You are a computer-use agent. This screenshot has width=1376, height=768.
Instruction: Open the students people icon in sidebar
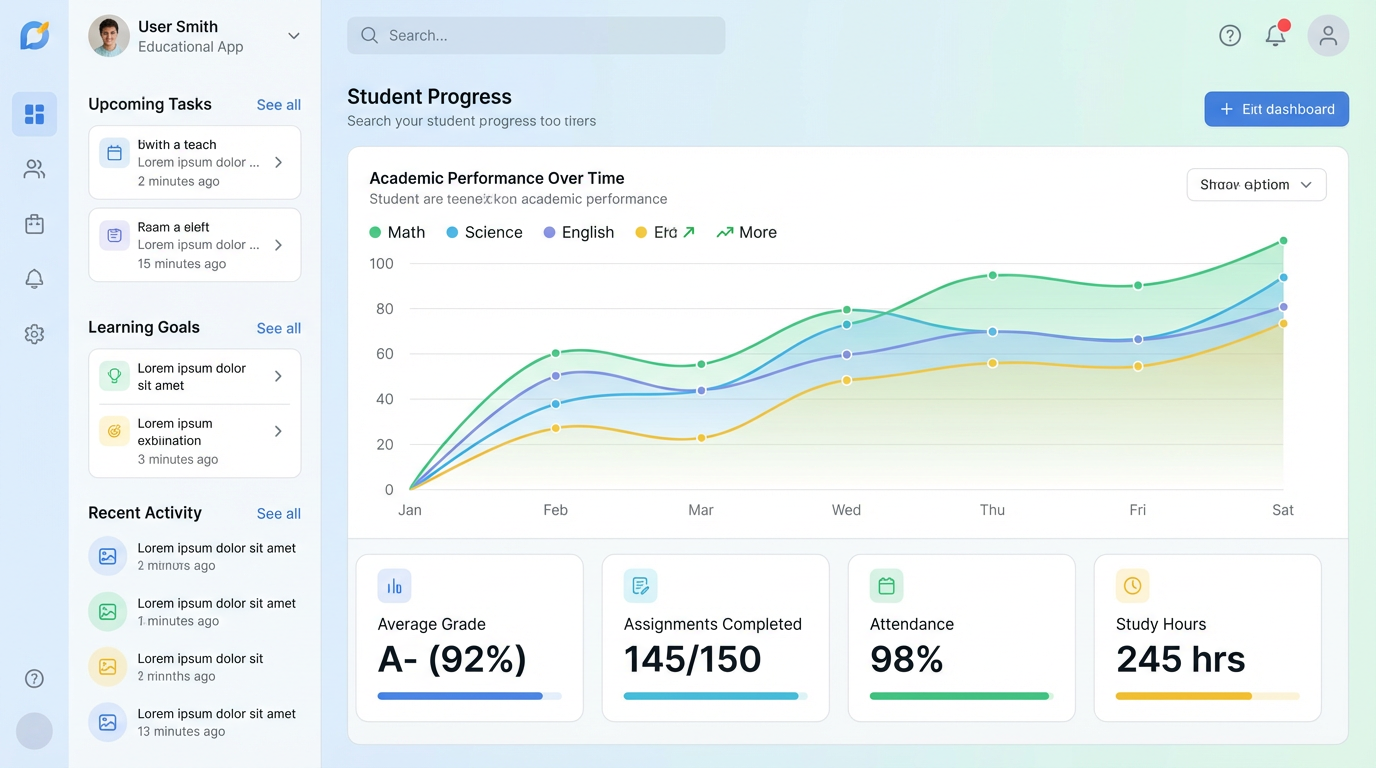click(34, 169)
